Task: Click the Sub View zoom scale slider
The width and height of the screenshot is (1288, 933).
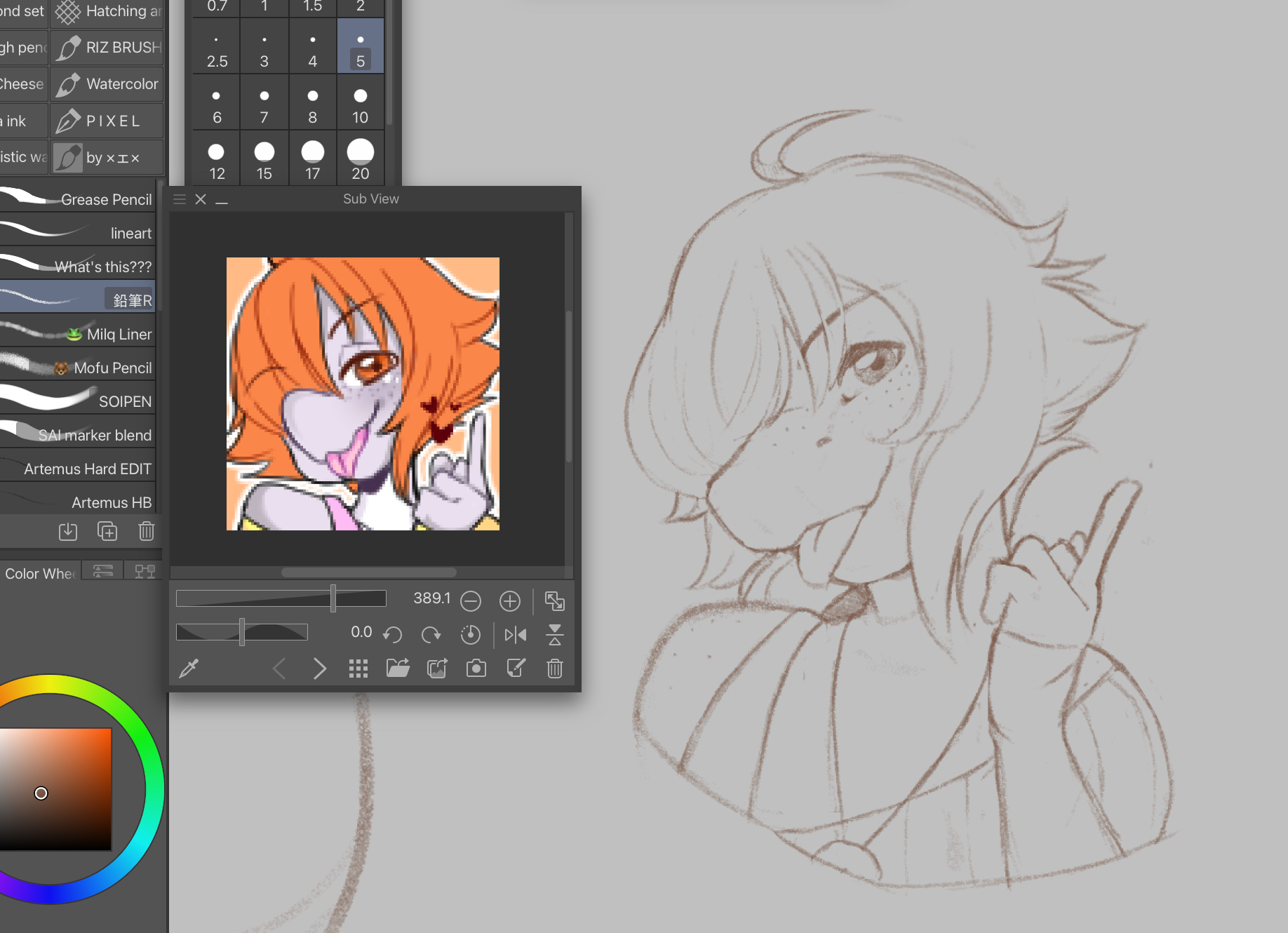Action: (281, 598)
